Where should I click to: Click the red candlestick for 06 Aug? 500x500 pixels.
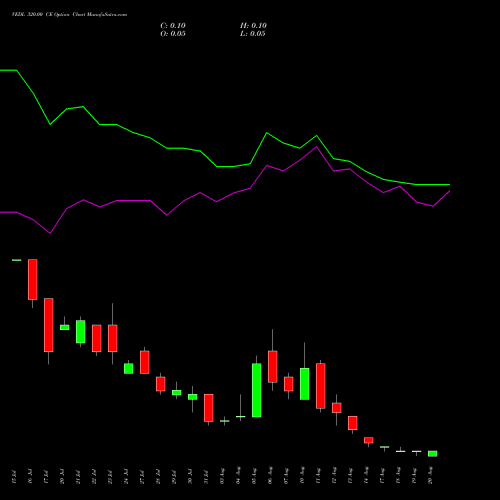click(273, 367)
